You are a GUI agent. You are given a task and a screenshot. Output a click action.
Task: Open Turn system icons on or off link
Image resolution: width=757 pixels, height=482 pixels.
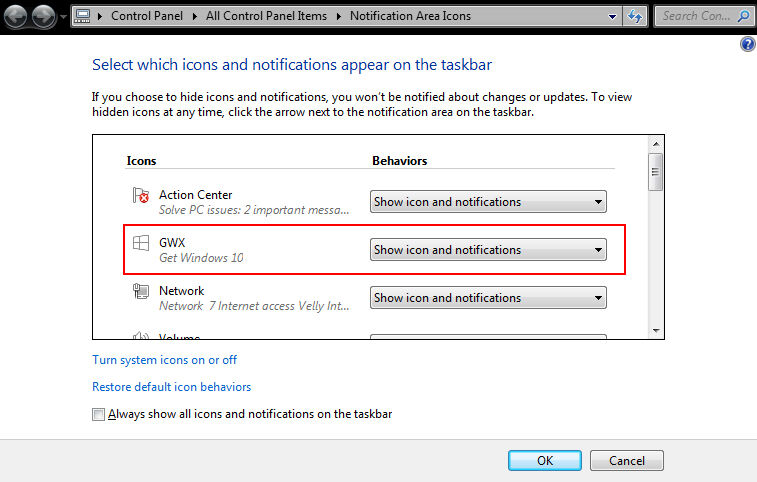click(x=164, y=360)
